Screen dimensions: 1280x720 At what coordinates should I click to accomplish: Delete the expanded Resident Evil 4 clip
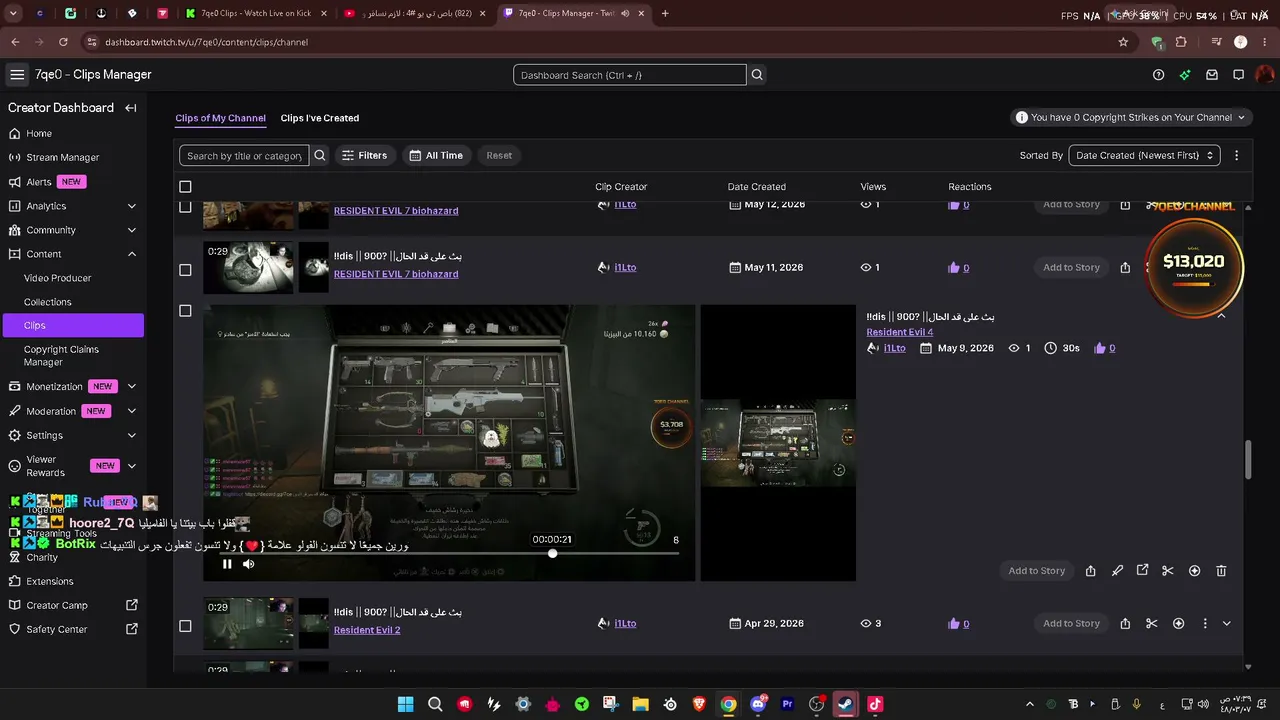click(1221, 571)
